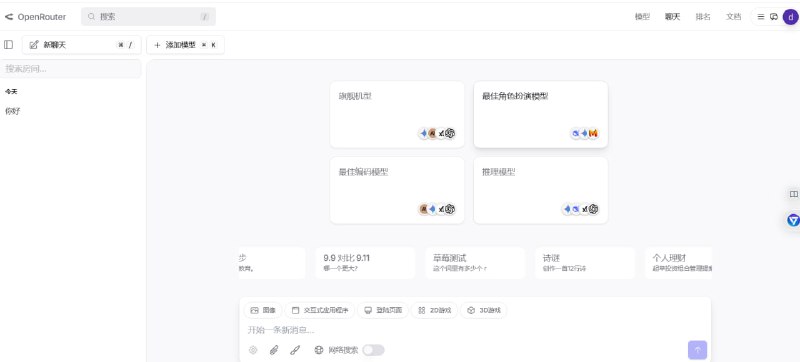Choose the 诗谜 prompt suggestion
The image size is (800, 362).
(585, 263)
